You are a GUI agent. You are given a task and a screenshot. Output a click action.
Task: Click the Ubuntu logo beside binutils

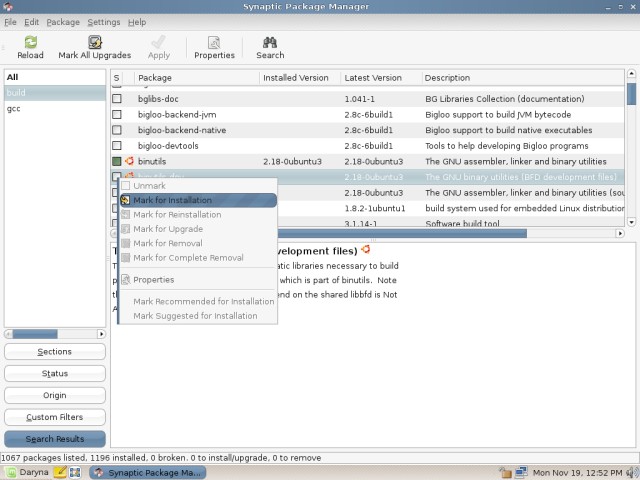(129, 161)
